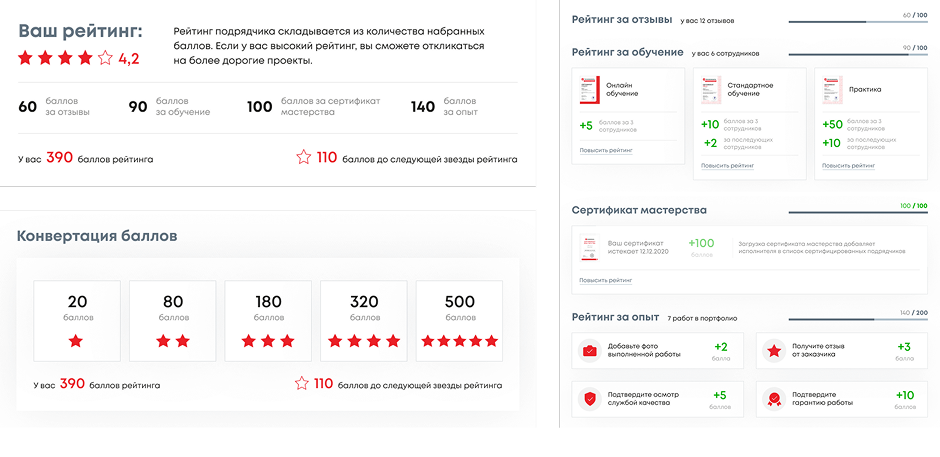Click the empty fifth star in Ваш рейтинг

pyautogui.click(x=105, y=58)
